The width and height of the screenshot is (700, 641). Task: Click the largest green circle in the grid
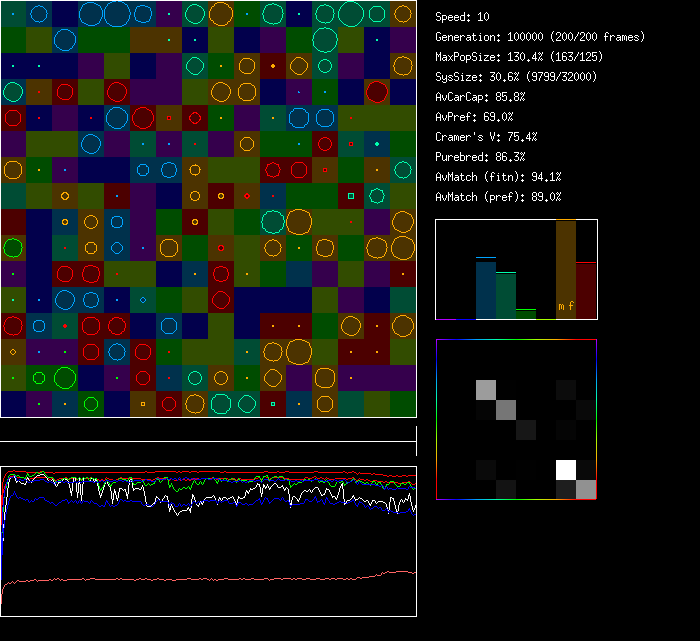tap(65, 378)
